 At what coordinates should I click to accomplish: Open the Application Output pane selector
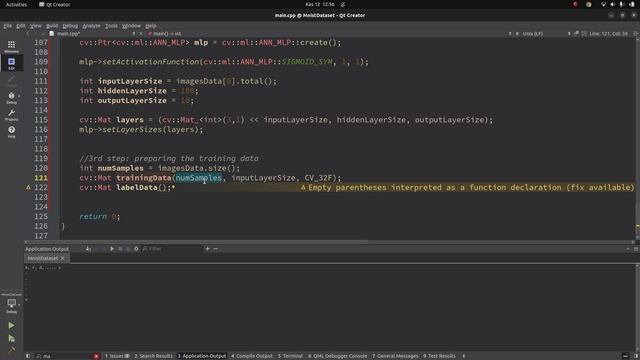[x=47, y=249]
